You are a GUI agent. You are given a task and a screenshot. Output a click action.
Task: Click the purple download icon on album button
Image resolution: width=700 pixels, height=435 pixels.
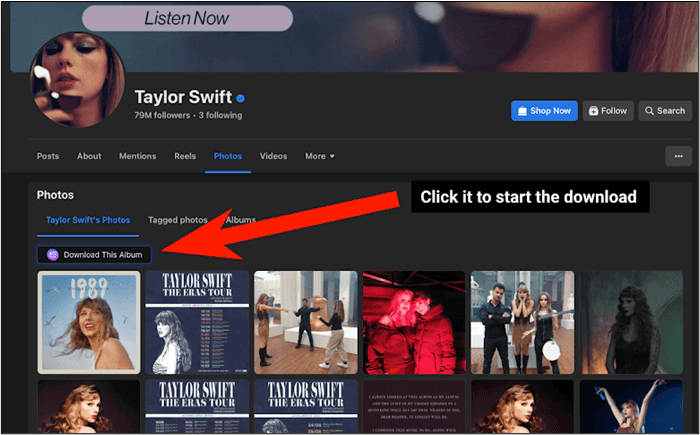click(x=53, y=255)
